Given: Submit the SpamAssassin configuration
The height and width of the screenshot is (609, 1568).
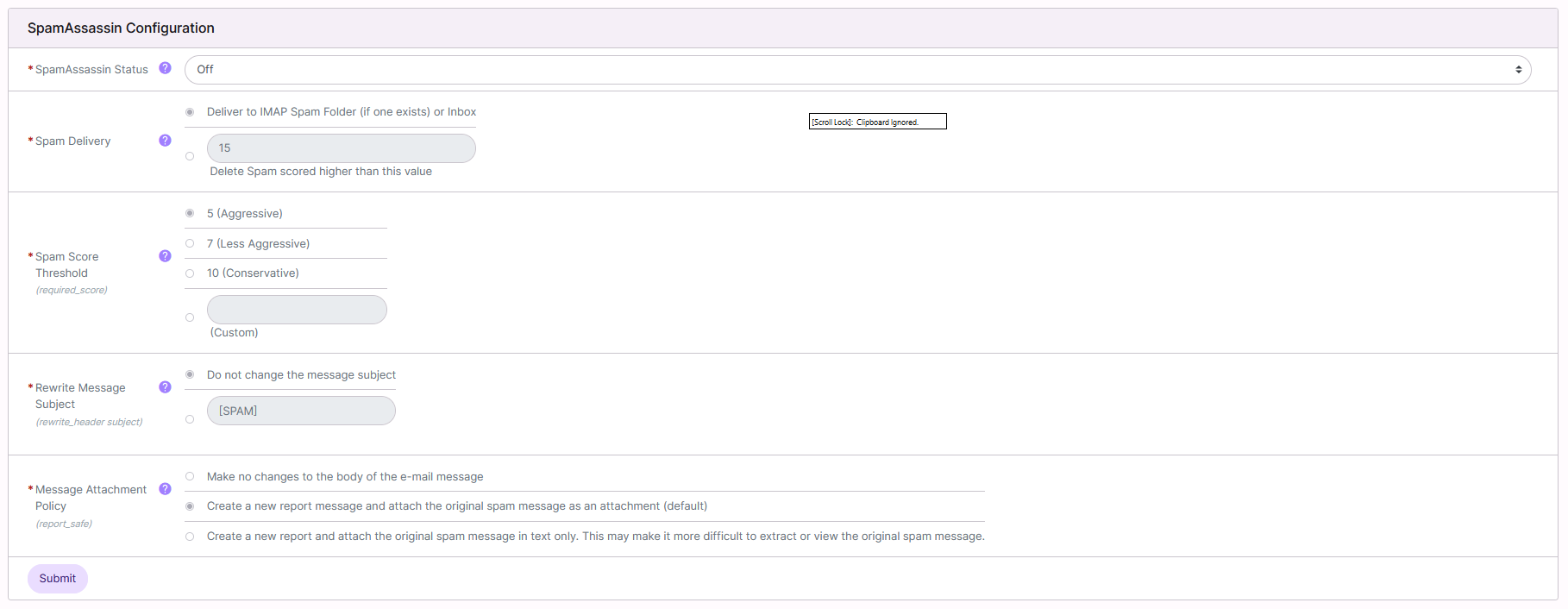Looking at the screenshot, I should pos(58,579).
